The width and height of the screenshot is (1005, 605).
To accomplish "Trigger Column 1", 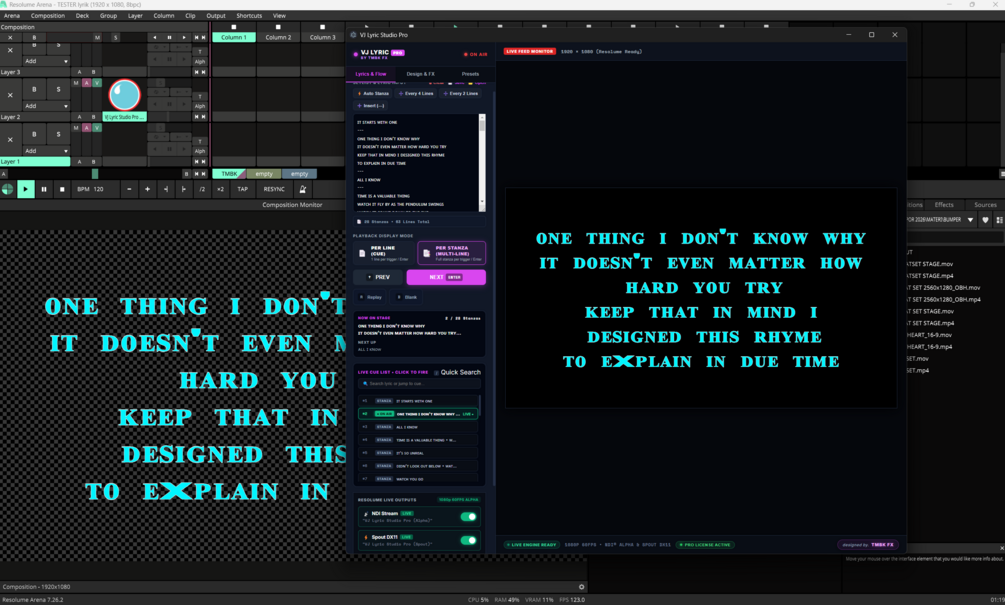I will [x=233, y=37].
